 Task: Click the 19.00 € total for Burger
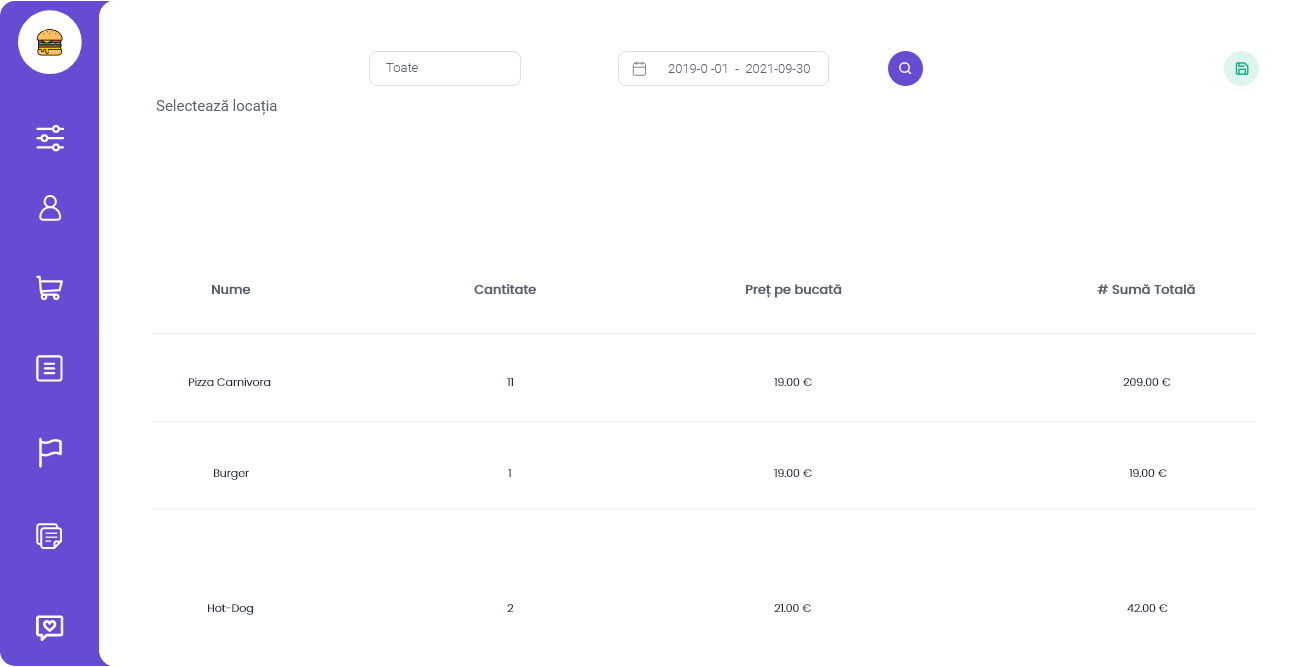pyautogui.click(x=1147, y=473)
